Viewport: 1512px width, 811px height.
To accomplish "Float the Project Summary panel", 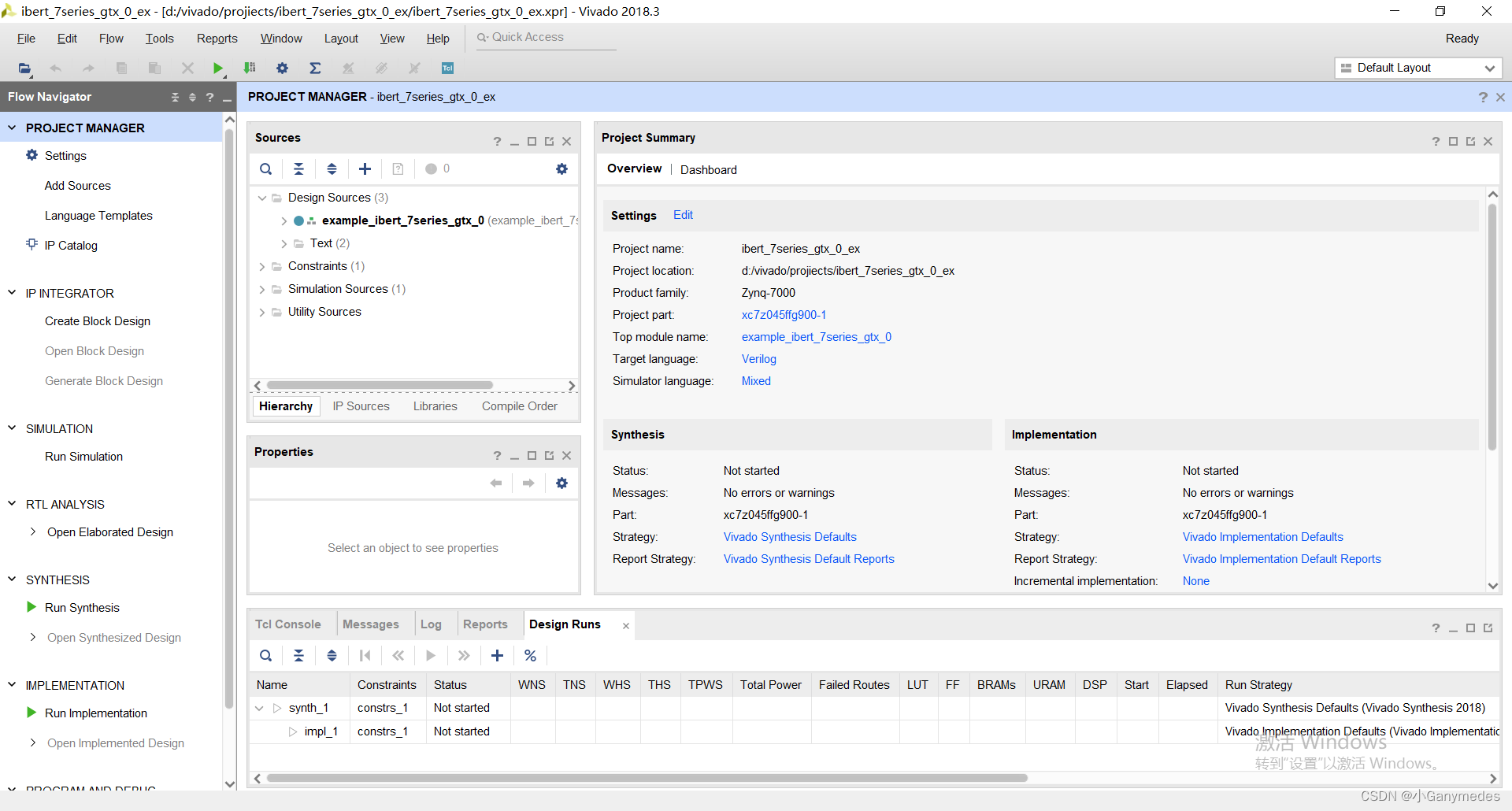I will 1470,141.
